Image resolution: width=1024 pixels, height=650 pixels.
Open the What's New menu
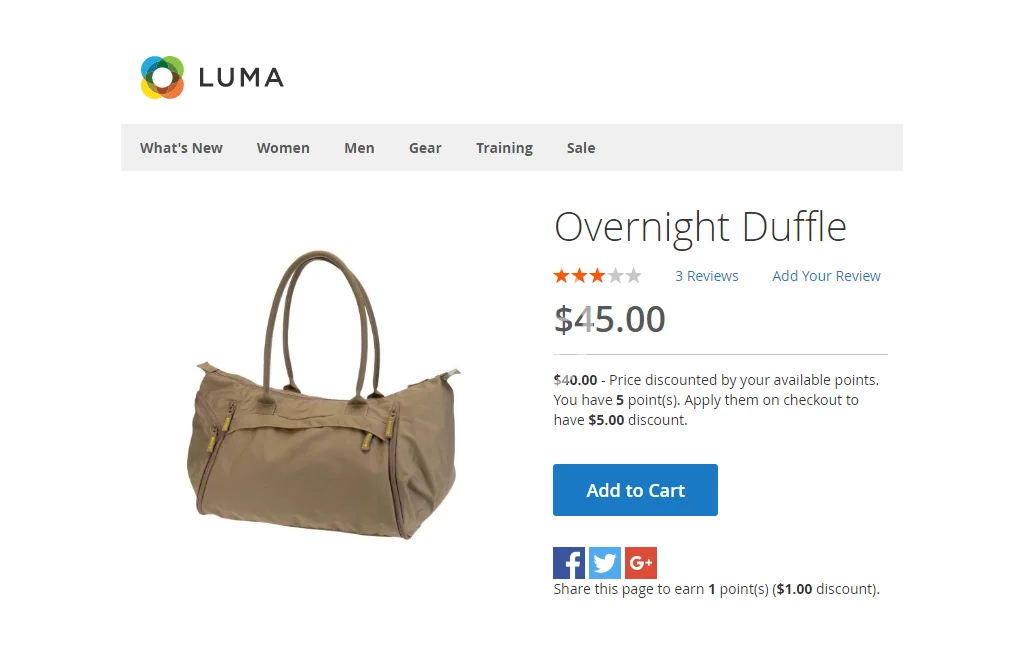(x=181, y=148)
